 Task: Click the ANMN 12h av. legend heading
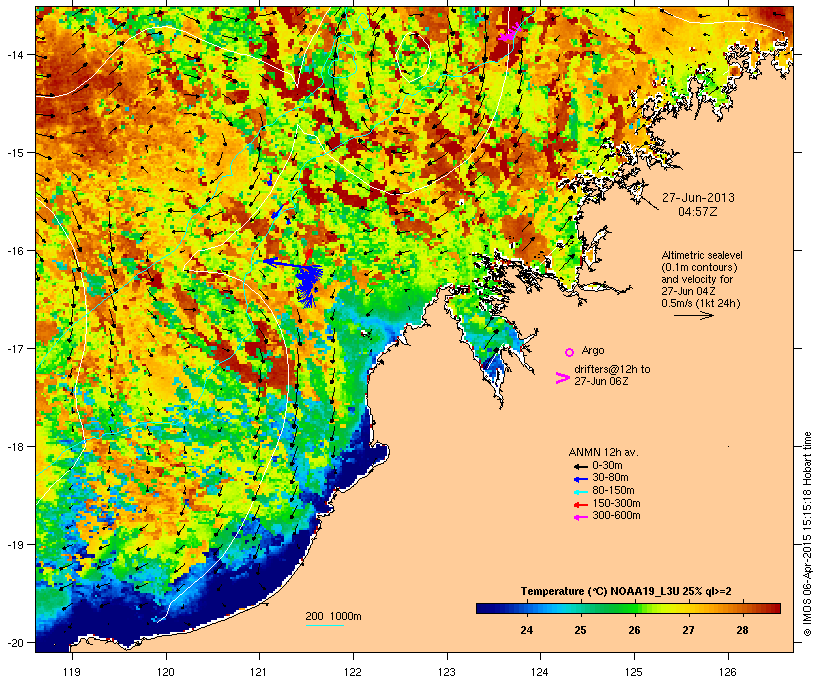[x=603, y=452]
